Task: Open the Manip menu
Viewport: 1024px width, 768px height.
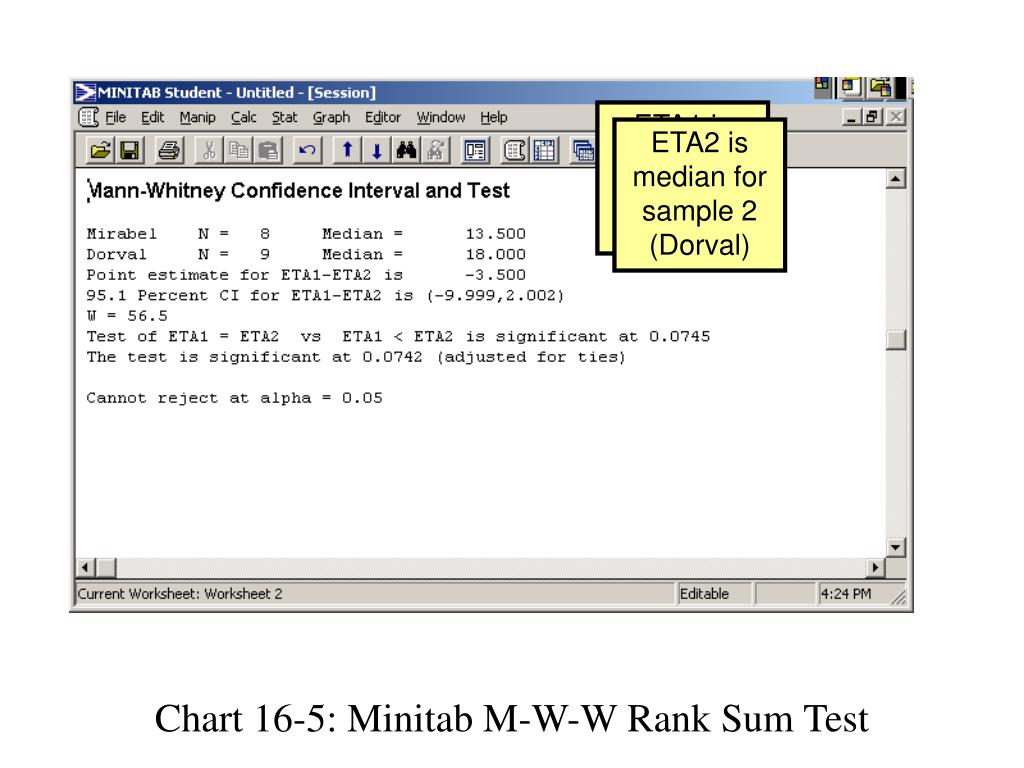Action: point(197,118)
